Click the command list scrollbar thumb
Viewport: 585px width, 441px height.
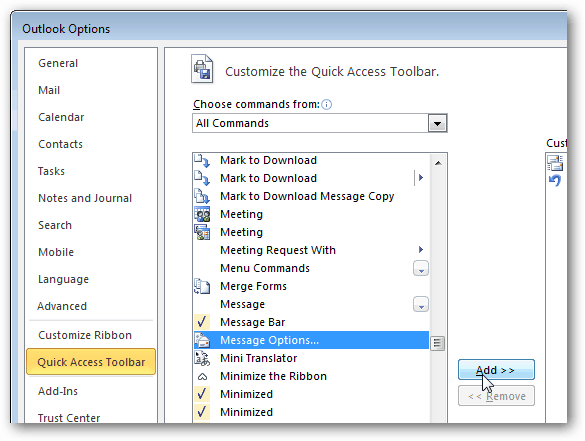[x=438, y=343]
